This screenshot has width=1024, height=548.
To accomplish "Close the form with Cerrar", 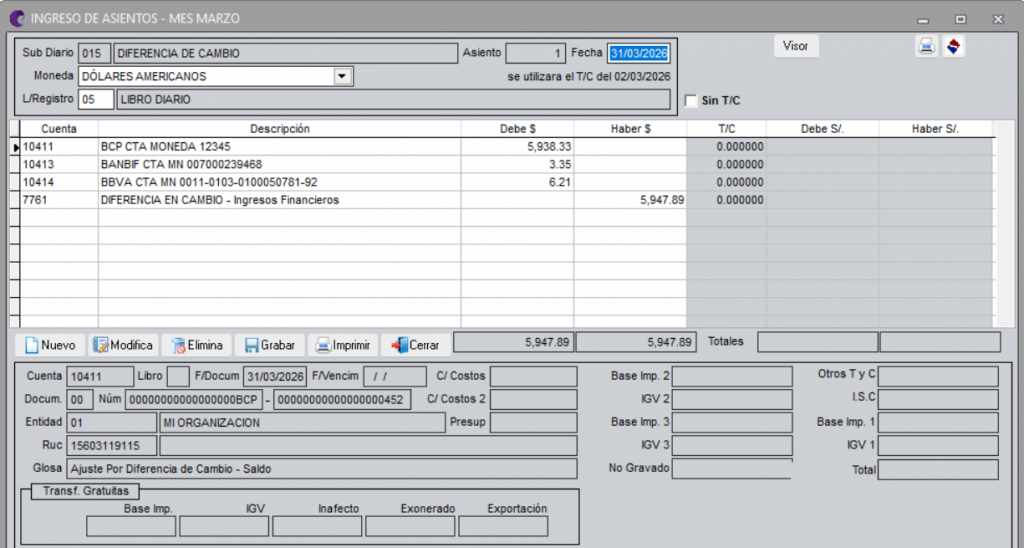I will [416, 345].
